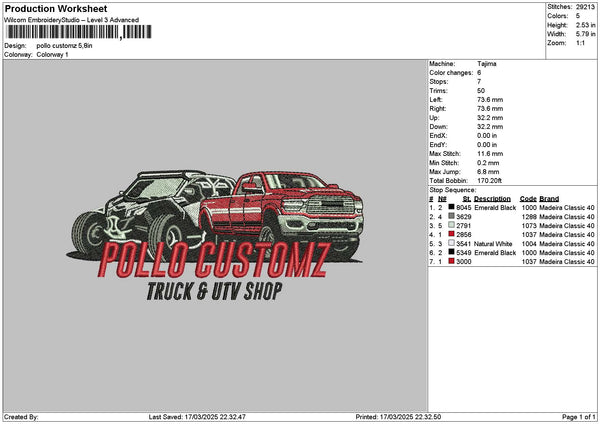600x424 pixels.
Task: Select the Left value 73.6 mm
Action: point(490,99)
